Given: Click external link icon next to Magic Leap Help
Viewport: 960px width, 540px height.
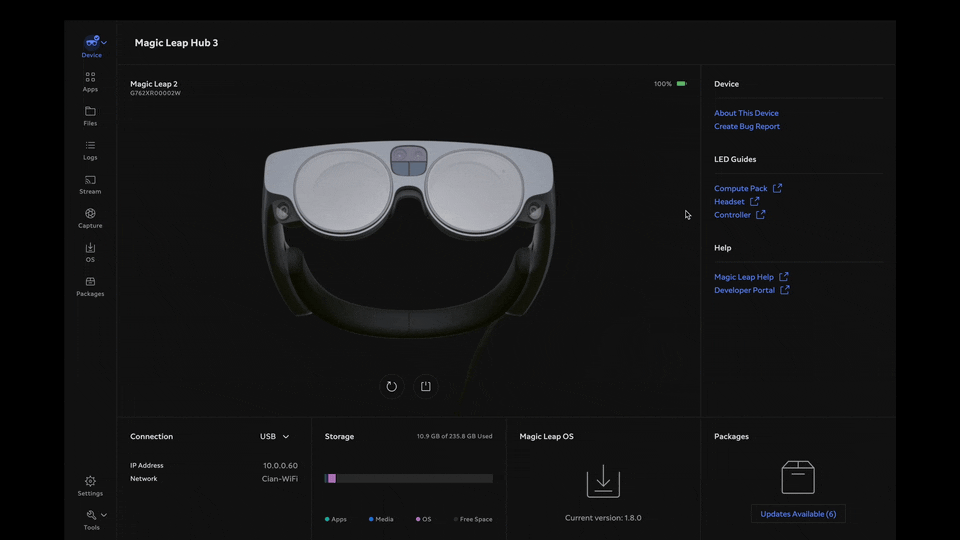Looking at the screenshot, I should coord(784,277).
